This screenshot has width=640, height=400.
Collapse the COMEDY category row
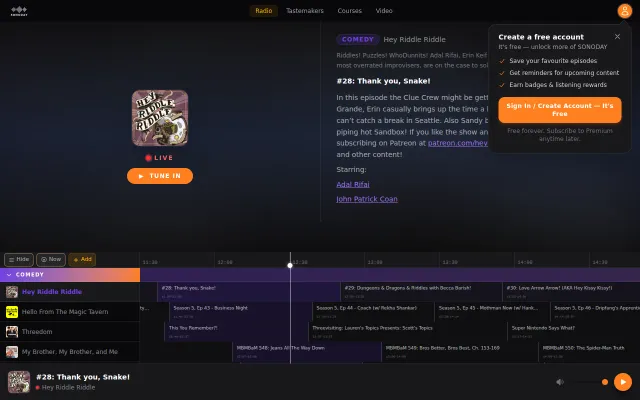pyautogui.click(x=70, y=275)
